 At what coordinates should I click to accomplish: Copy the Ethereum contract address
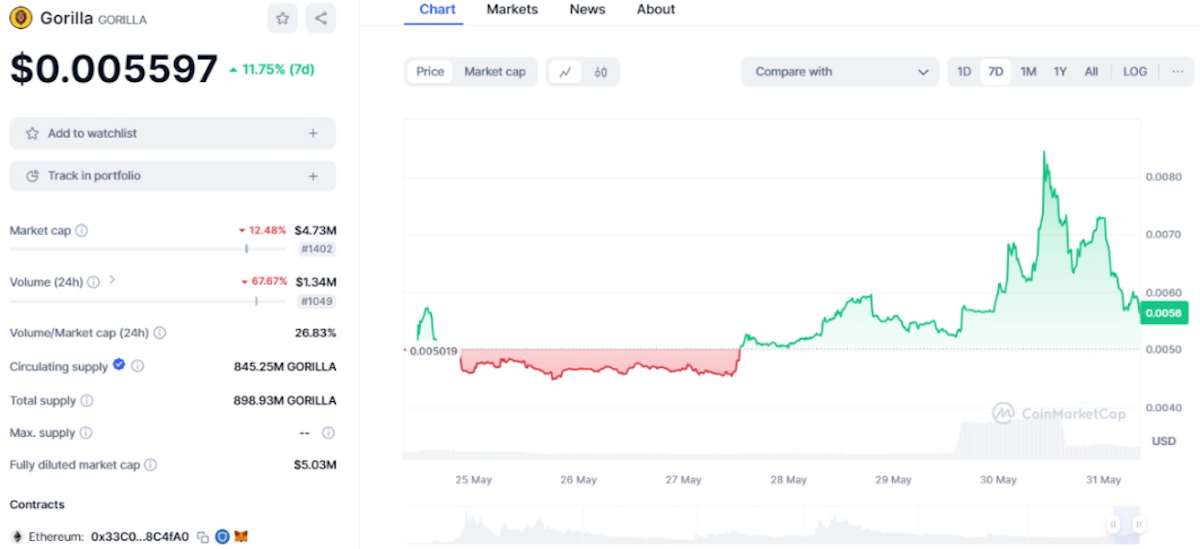pos(202,537)
